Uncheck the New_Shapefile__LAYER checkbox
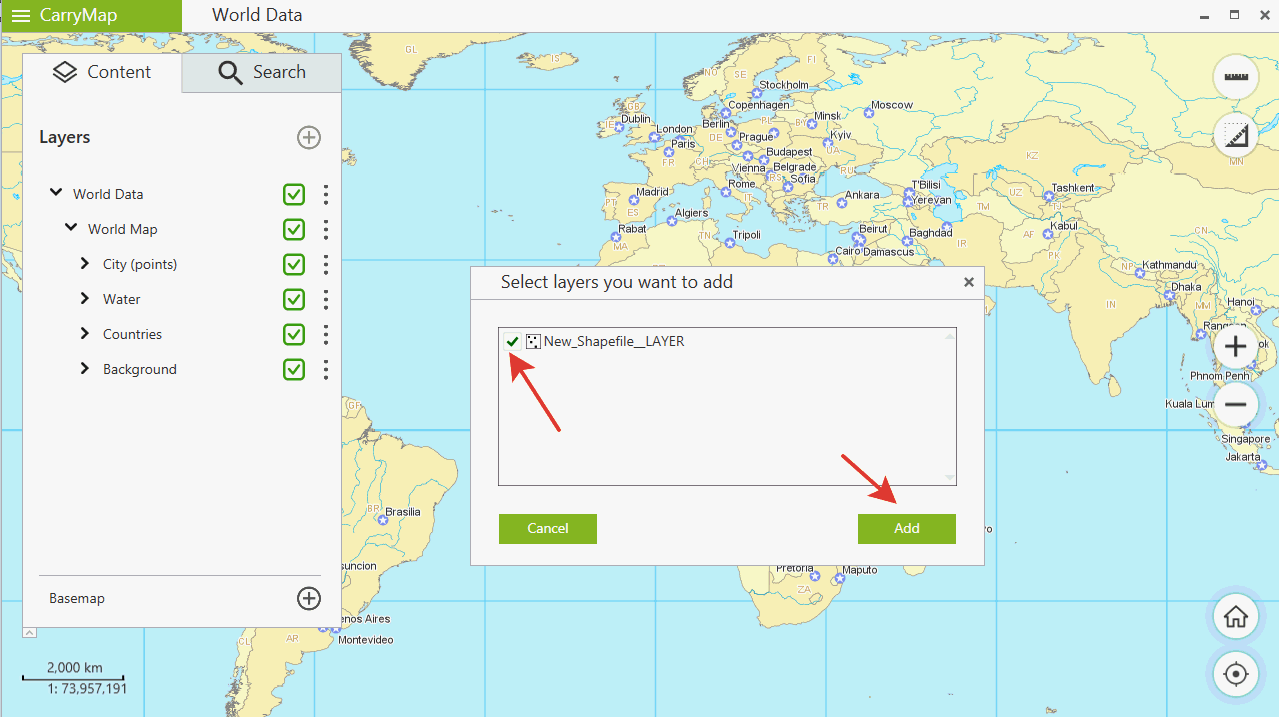This screenshot has height=717, width=1279. pyautogui.click(x=513, y=342)
